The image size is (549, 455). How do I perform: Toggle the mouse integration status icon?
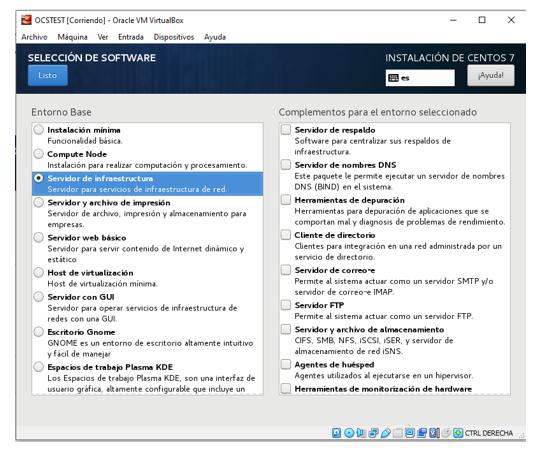446,433
